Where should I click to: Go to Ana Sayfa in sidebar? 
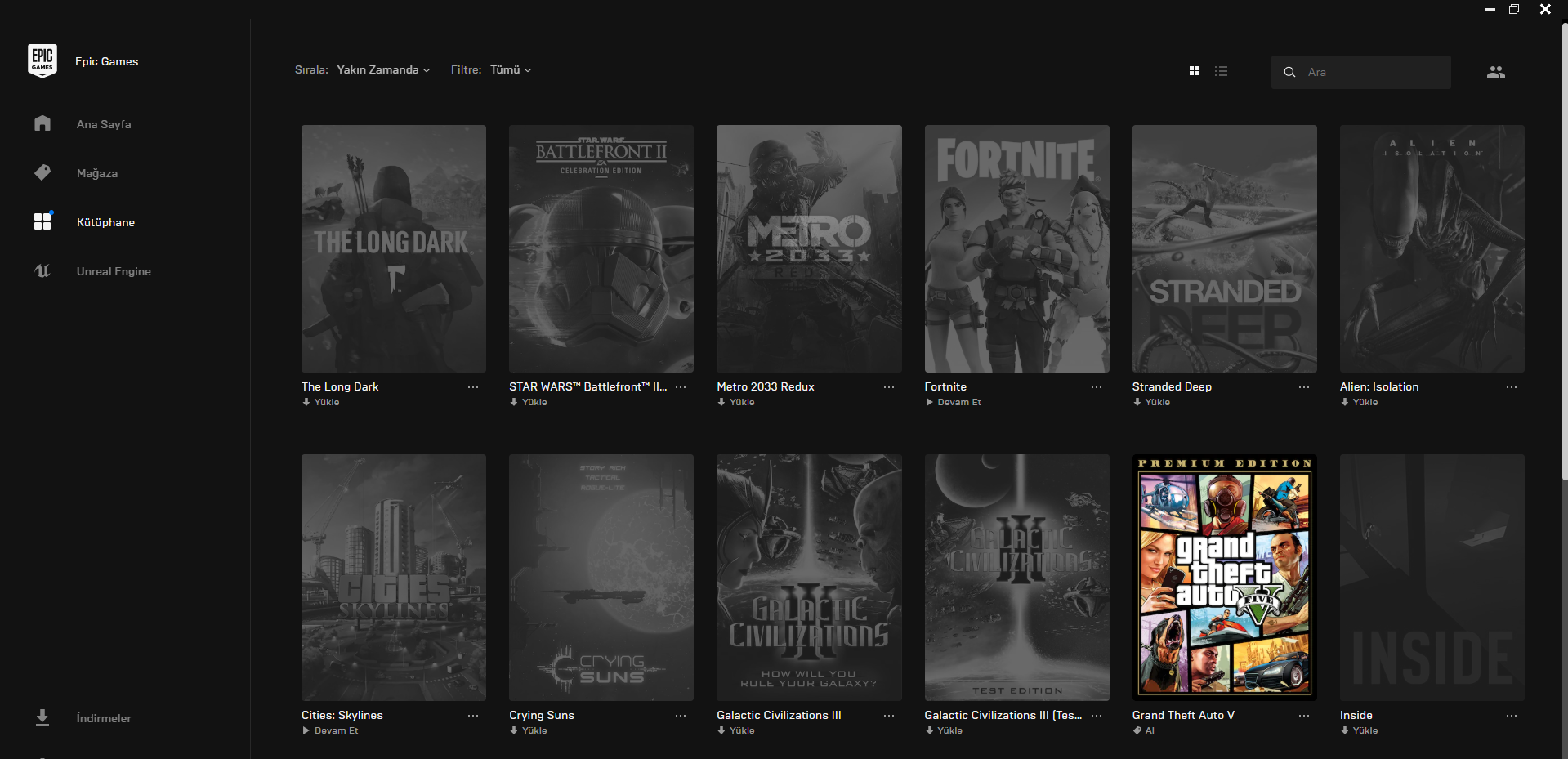click(104, 124)
